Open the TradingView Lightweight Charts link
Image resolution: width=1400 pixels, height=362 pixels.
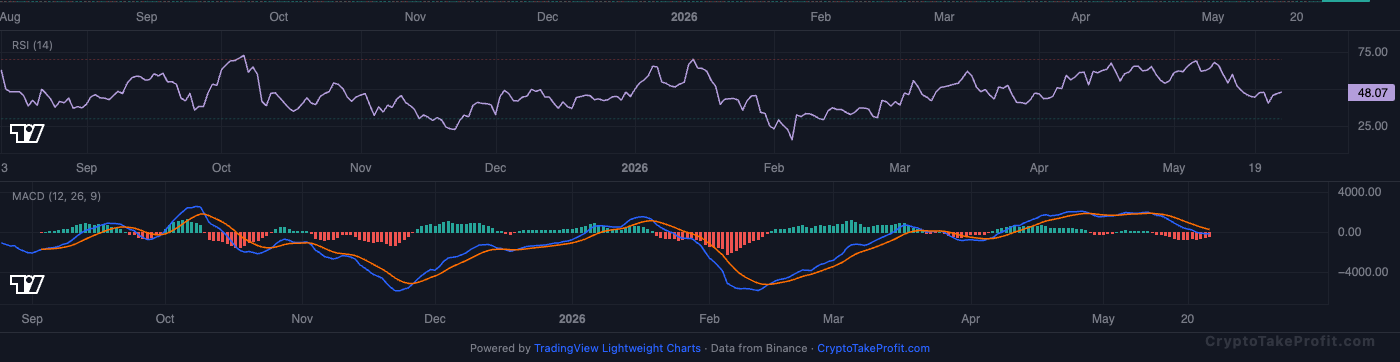617,349
